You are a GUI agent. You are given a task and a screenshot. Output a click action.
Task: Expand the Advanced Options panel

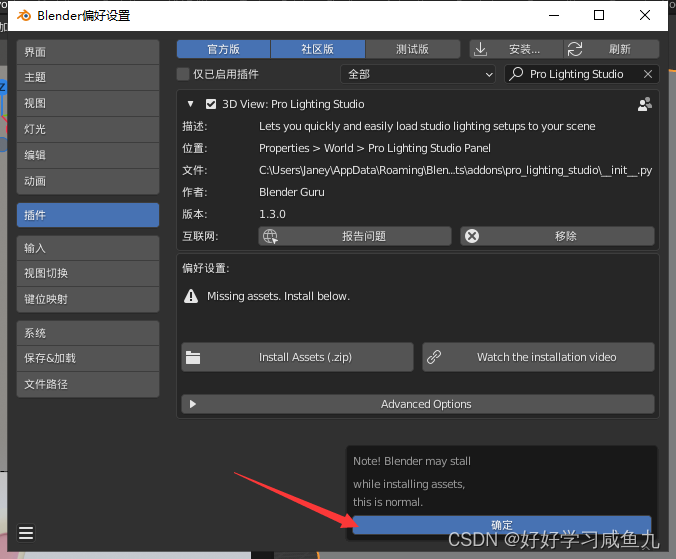(x=418, y=404)
